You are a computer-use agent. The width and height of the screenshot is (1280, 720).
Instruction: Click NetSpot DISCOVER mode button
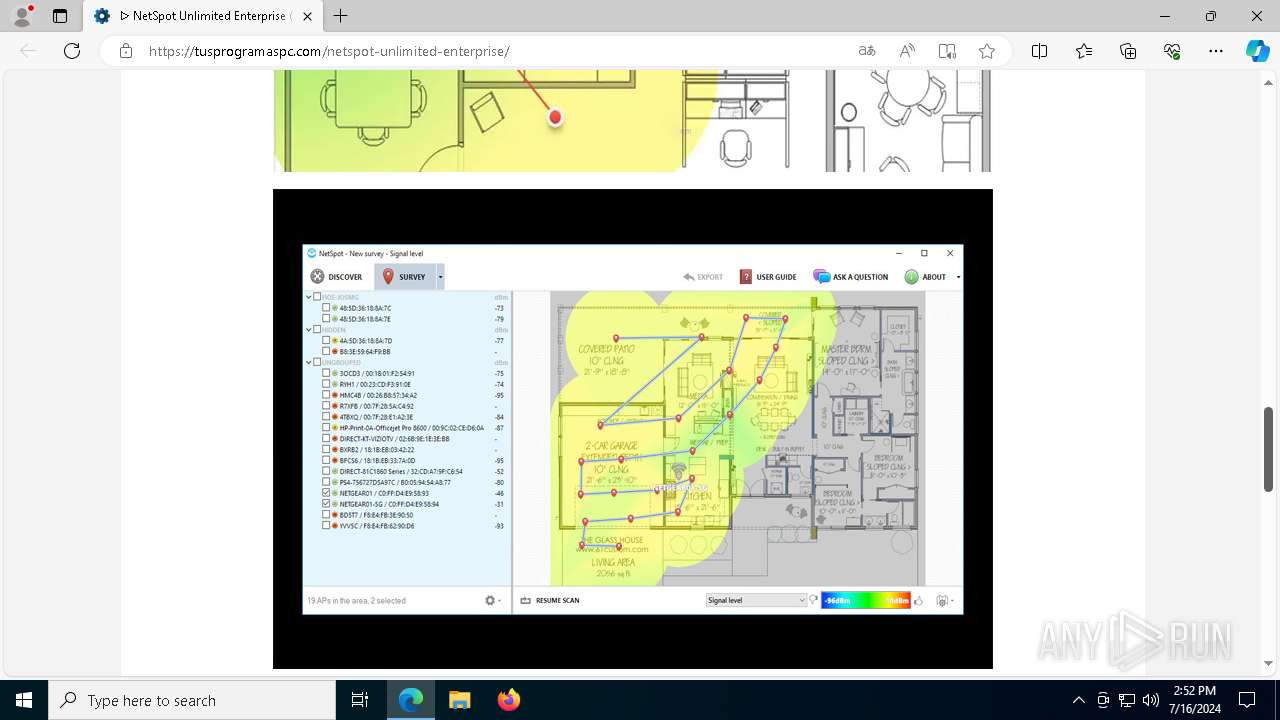tap(337, 277)
